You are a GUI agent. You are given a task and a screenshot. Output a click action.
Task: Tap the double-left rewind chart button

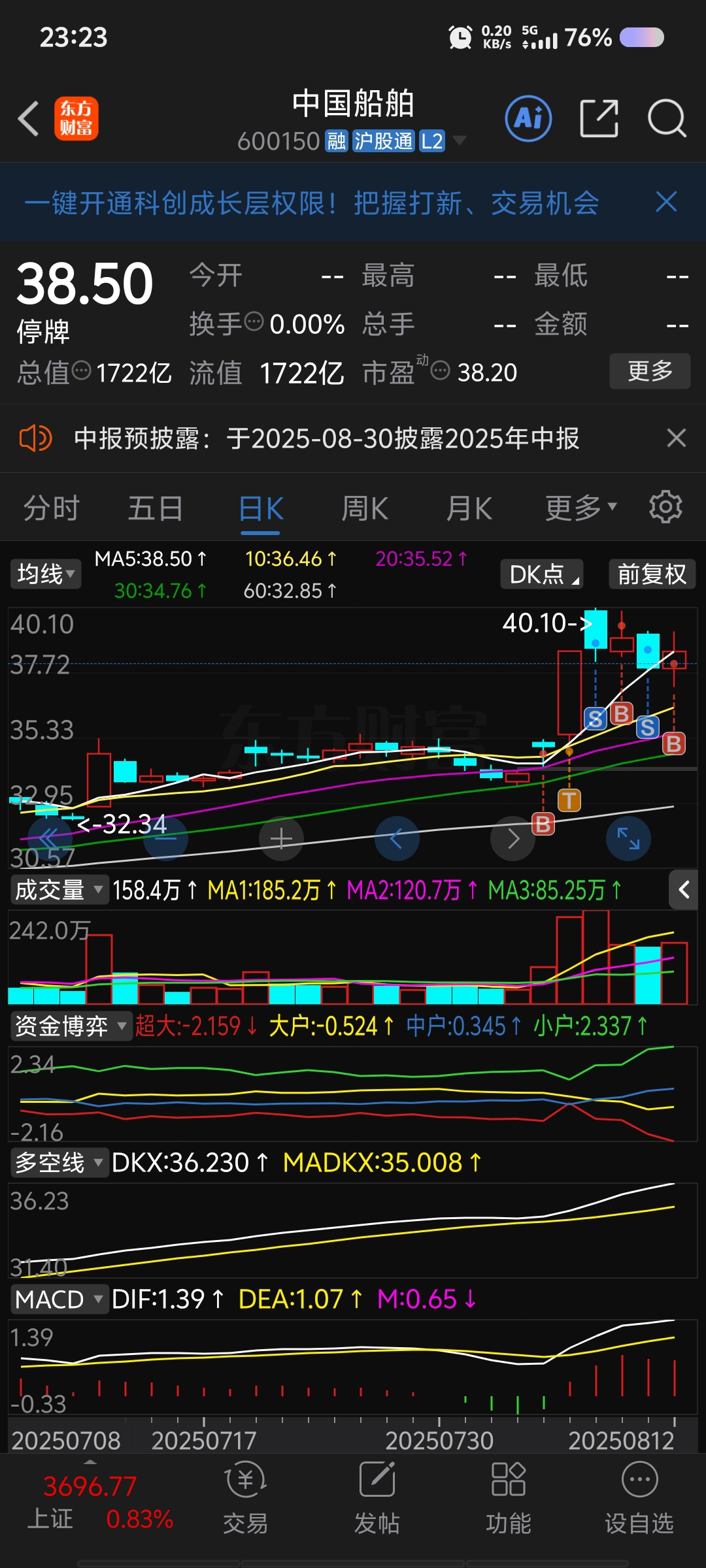tap(49, 838)
